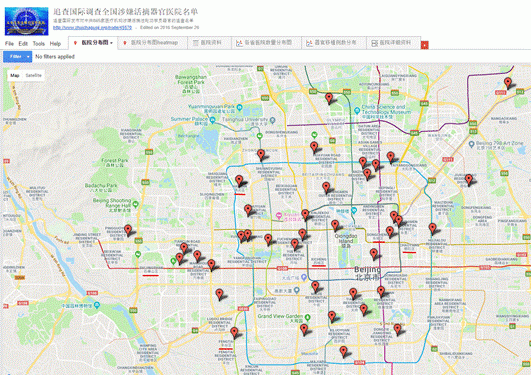Click the Grand View Garden icon
The image size is (531, 375).
point(307,317)
